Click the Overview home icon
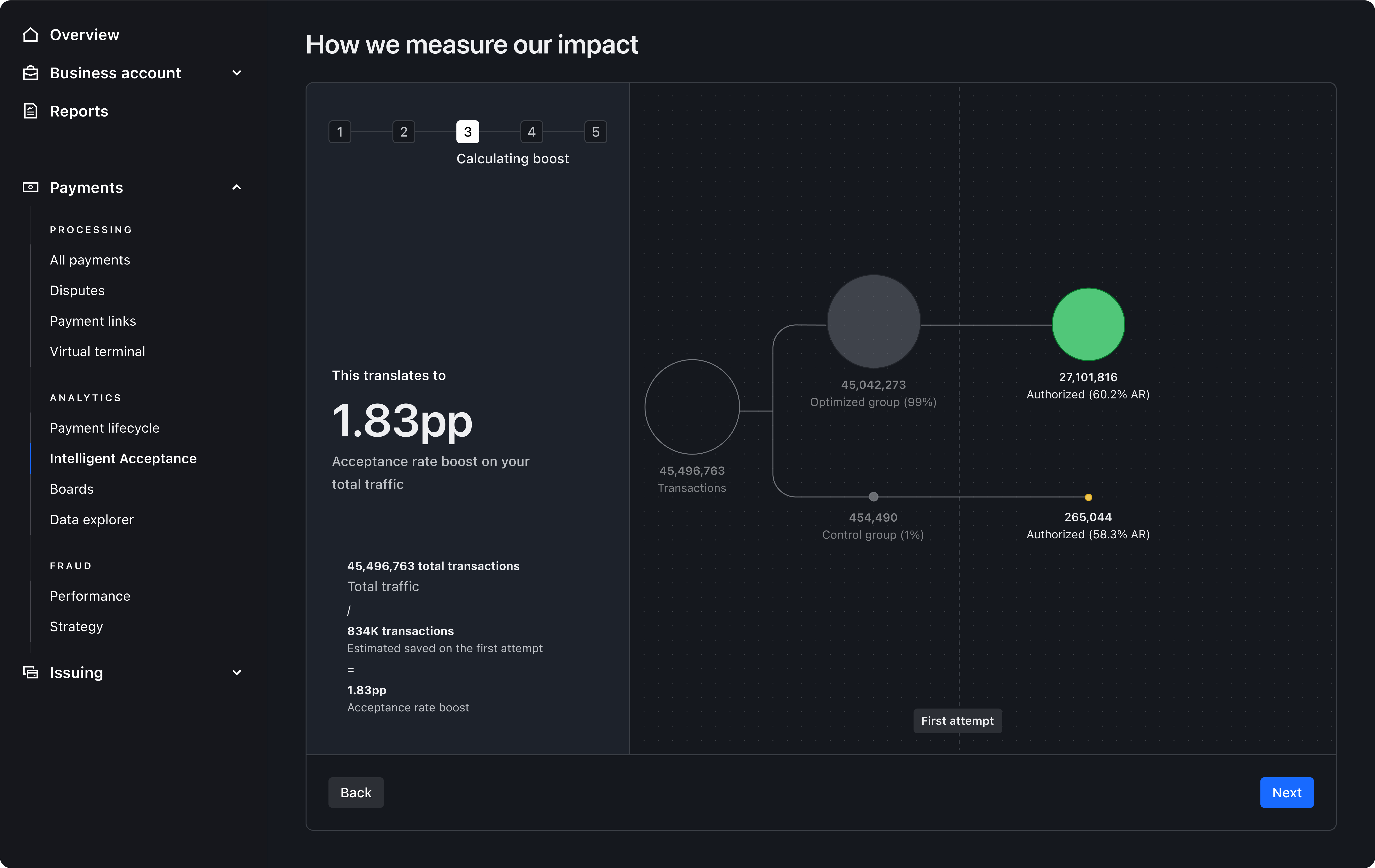 (x=30, y=35)
